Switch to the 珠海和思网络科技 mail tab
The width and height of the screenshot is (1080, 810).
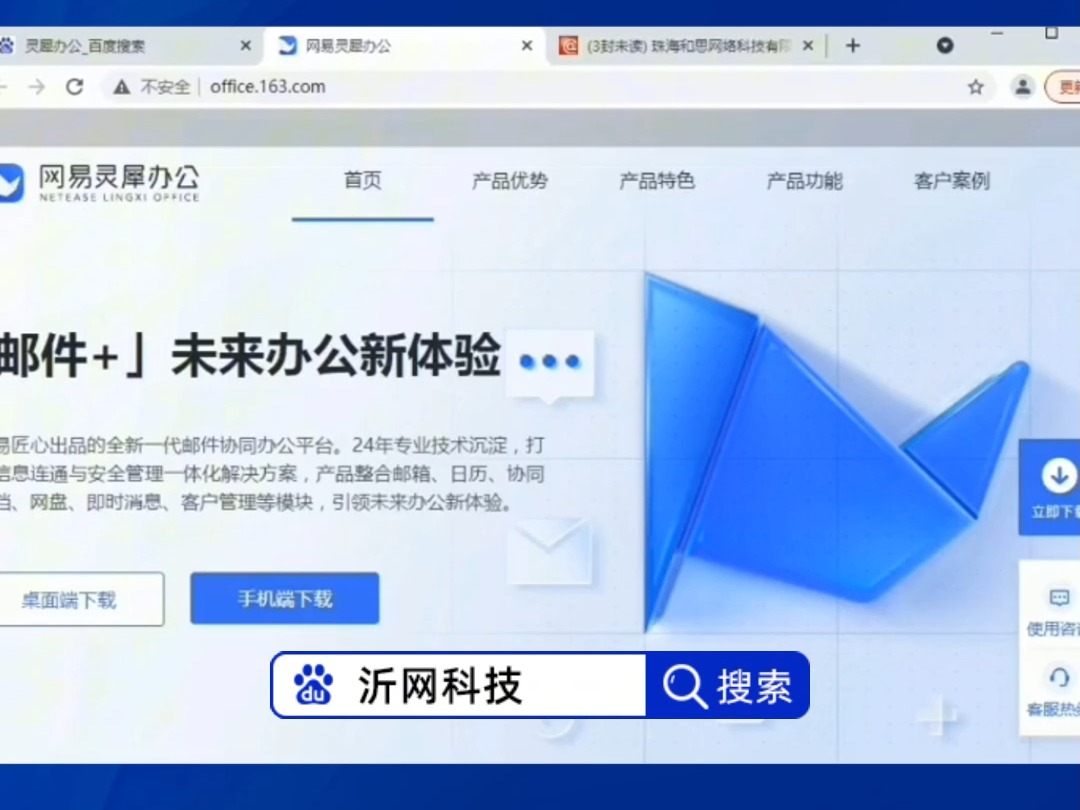coord(685,46)
